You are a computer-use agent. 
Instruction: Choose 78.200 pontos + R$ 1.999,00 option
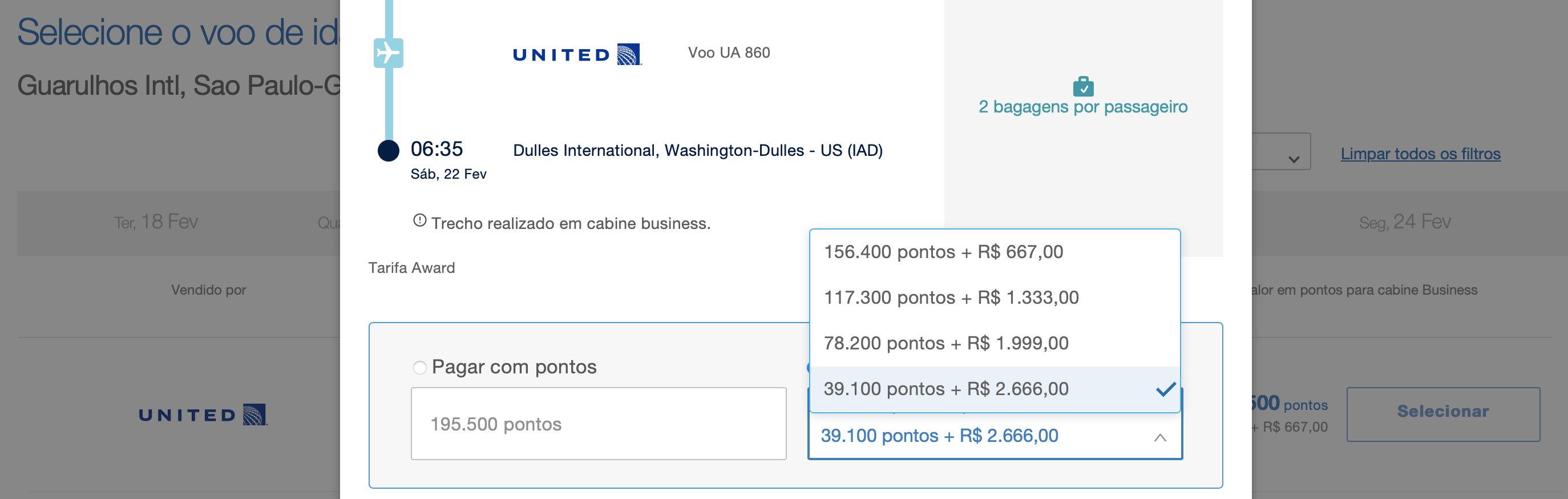tap(995, 343)
